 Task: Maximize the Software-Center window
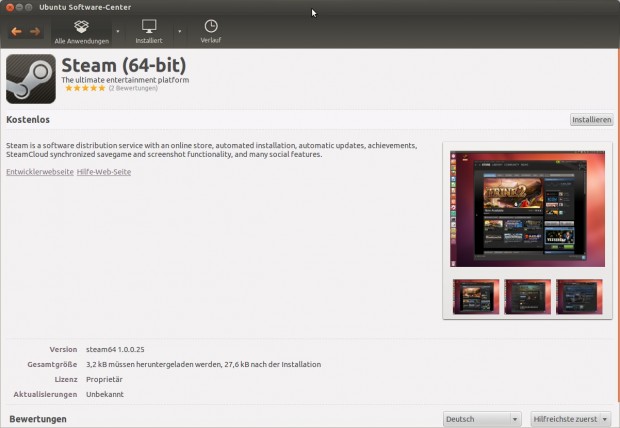click(x=28, y=7)
